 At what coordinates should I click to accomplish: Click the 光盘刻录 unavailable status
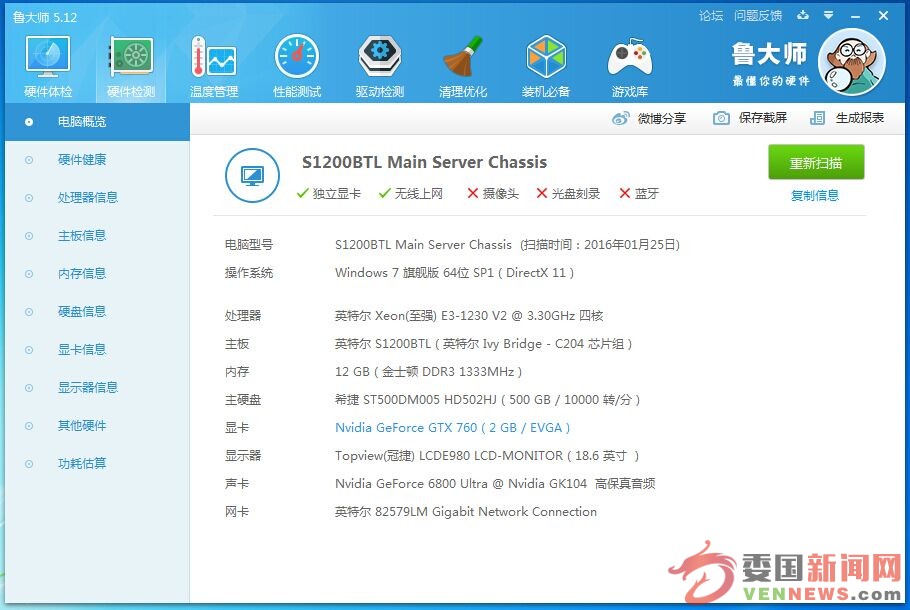click(x=568, y=193)
